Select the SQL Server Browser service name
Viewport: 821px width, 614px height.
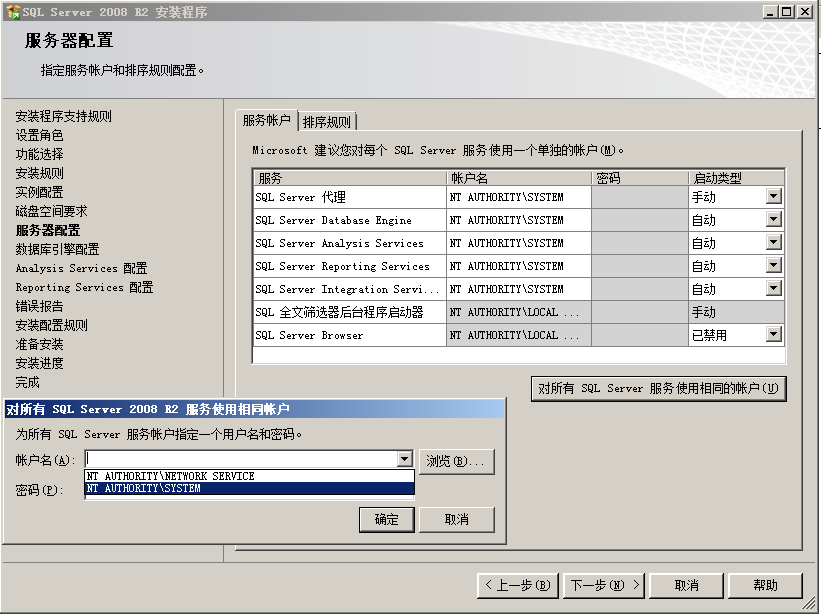click(350, 335)
